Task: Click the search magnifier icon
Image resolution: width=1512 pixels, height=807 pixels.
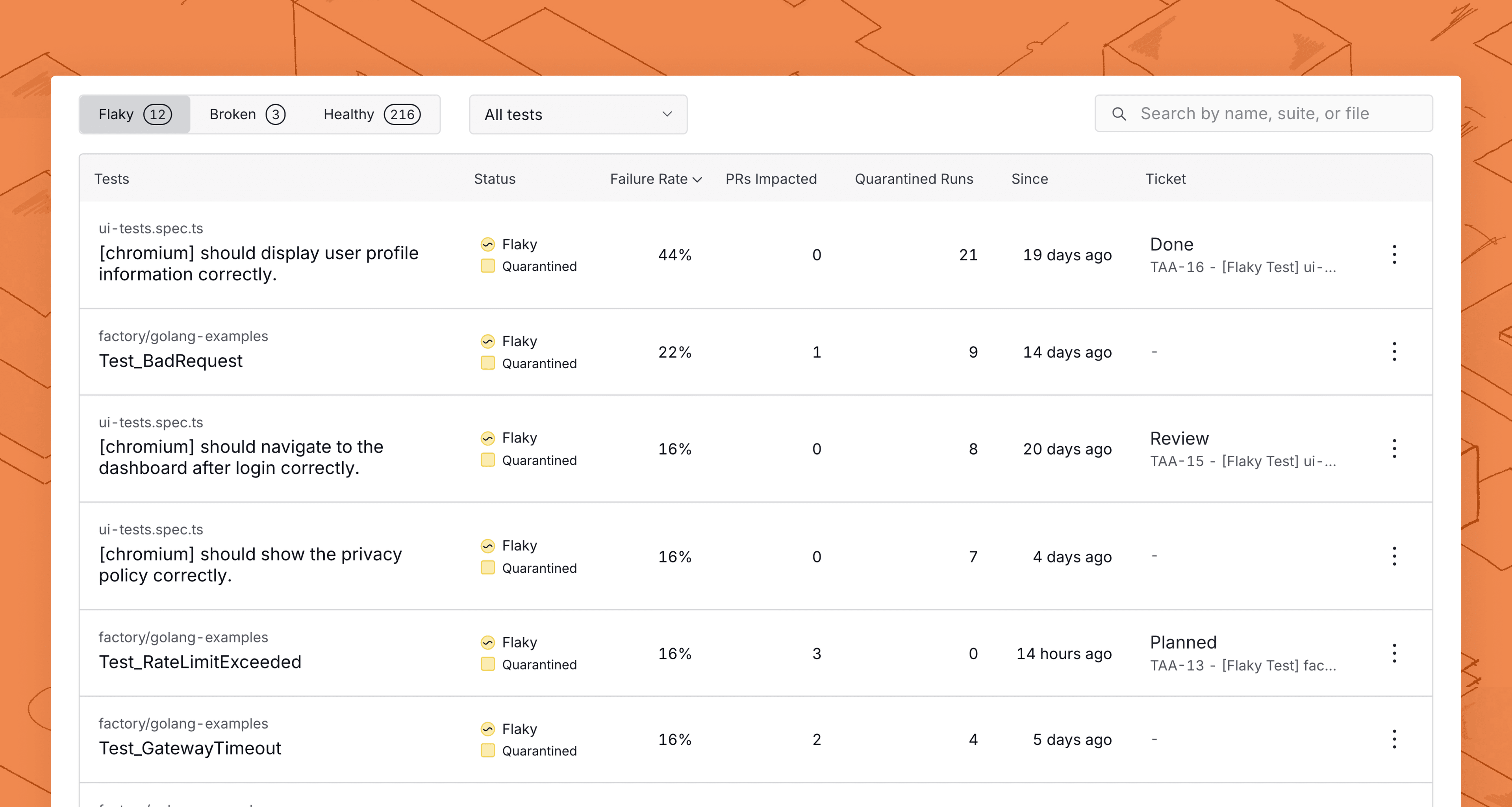Action: coord(1119,114)
